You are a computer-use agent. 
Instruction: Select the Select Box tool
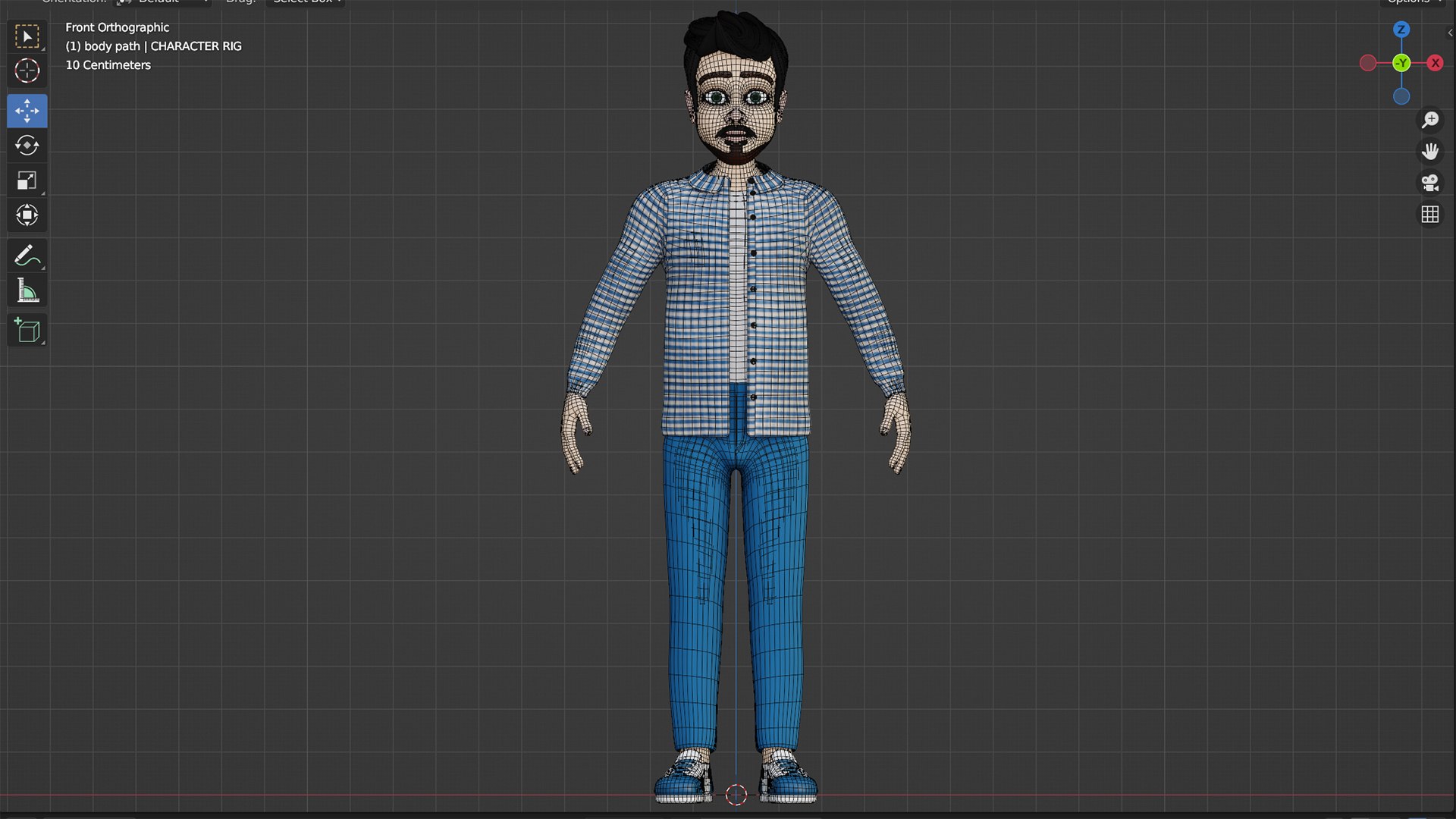tap(27, 36)
